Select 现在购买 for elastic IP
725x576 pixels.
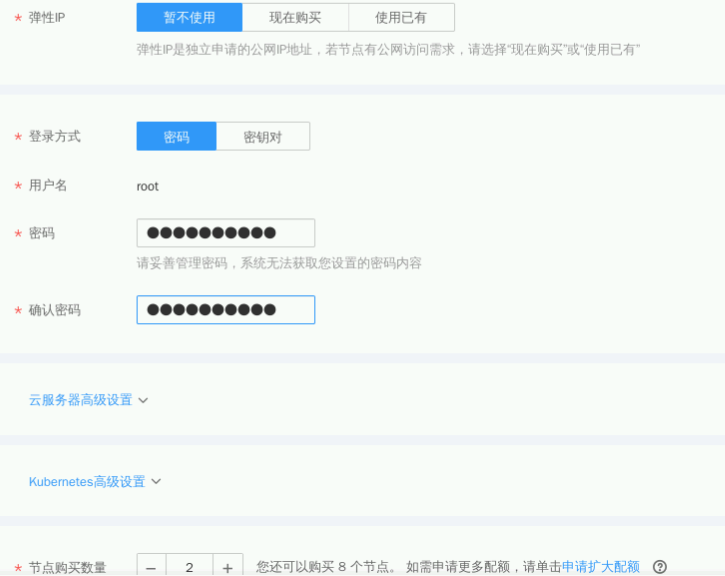295,17
